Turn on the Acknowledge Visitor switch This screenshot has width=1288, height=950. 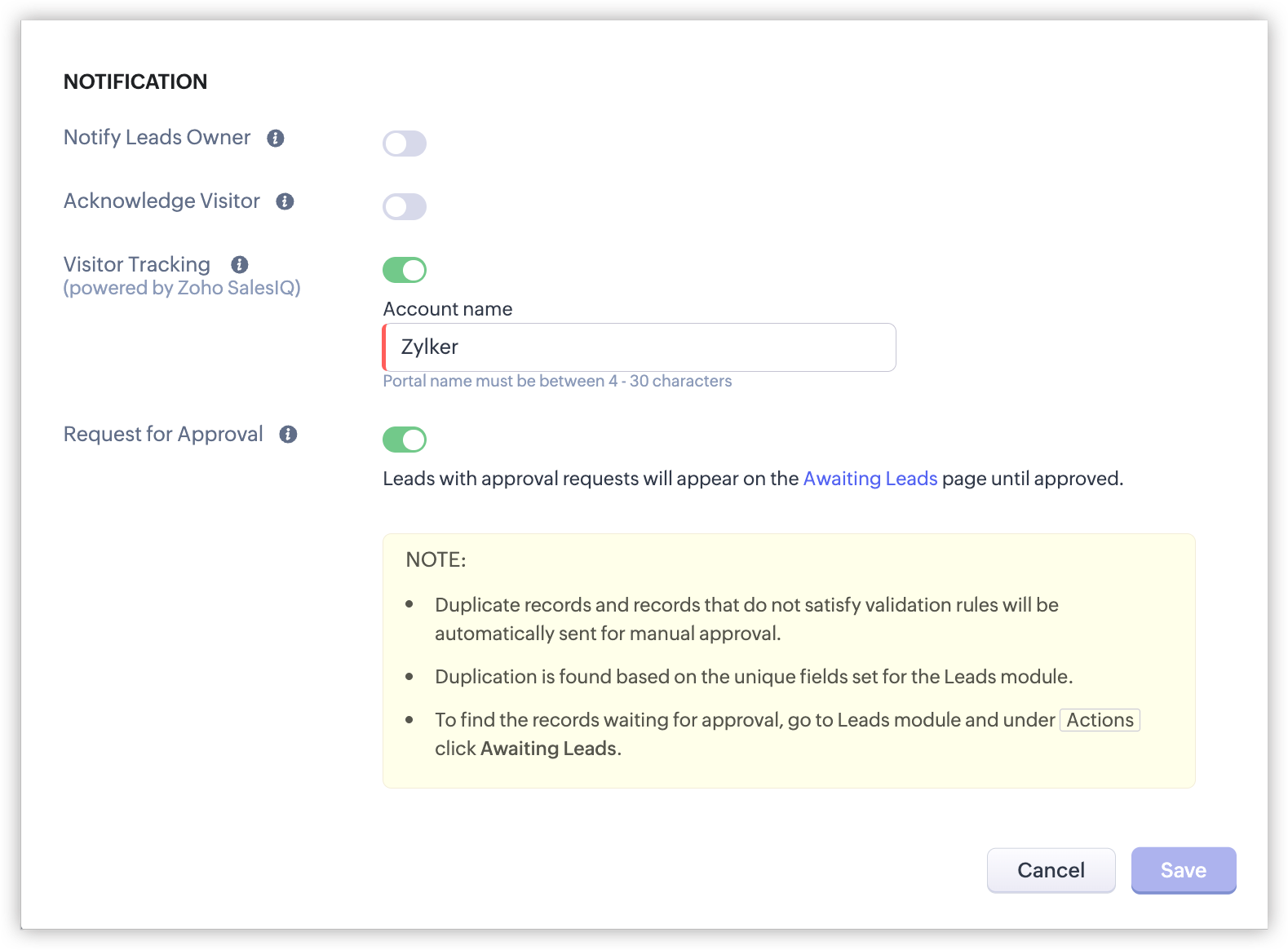click(405, 207)
